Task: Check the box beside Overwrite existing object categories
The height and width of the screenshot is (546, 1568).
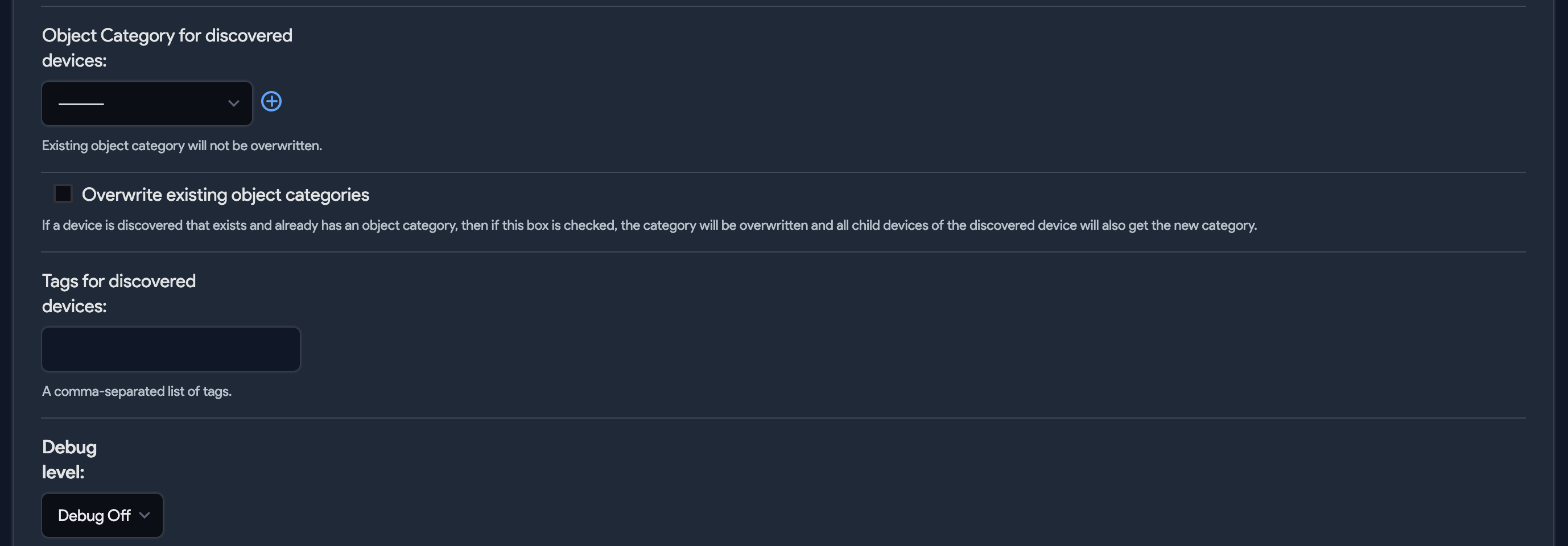Action: pos(63,193)
